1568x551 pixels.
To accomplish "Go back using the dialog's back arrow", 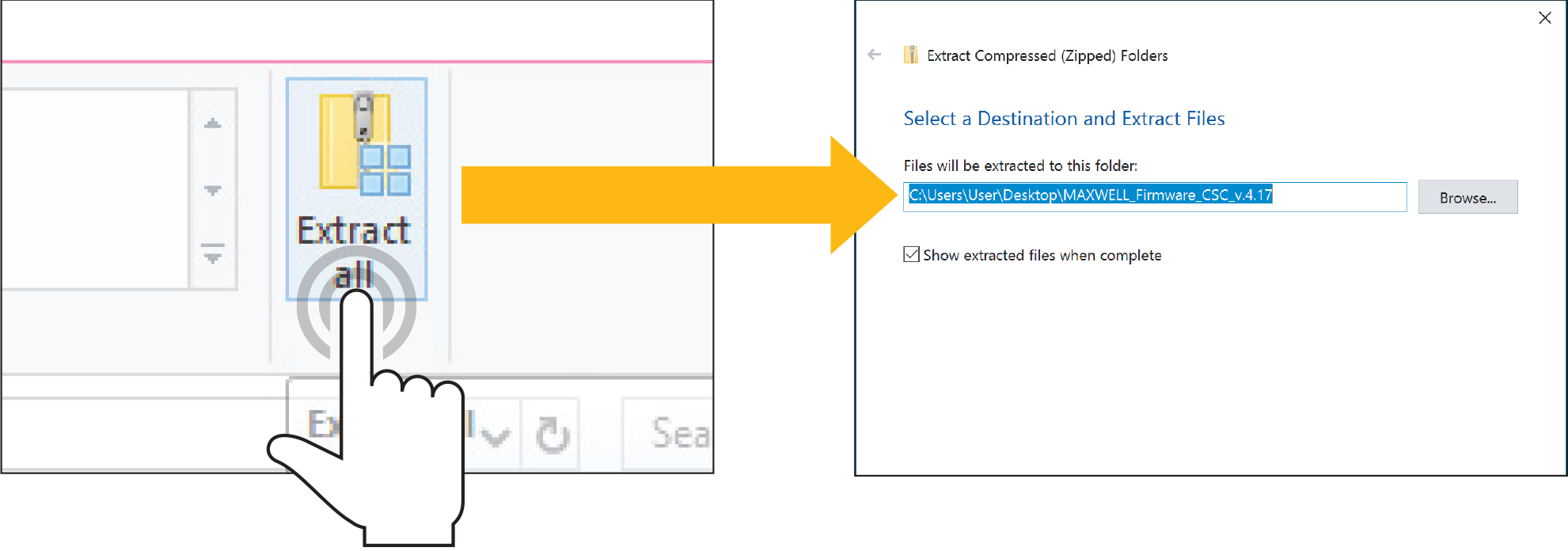I will pyautogui.click(x=875, y=55).
